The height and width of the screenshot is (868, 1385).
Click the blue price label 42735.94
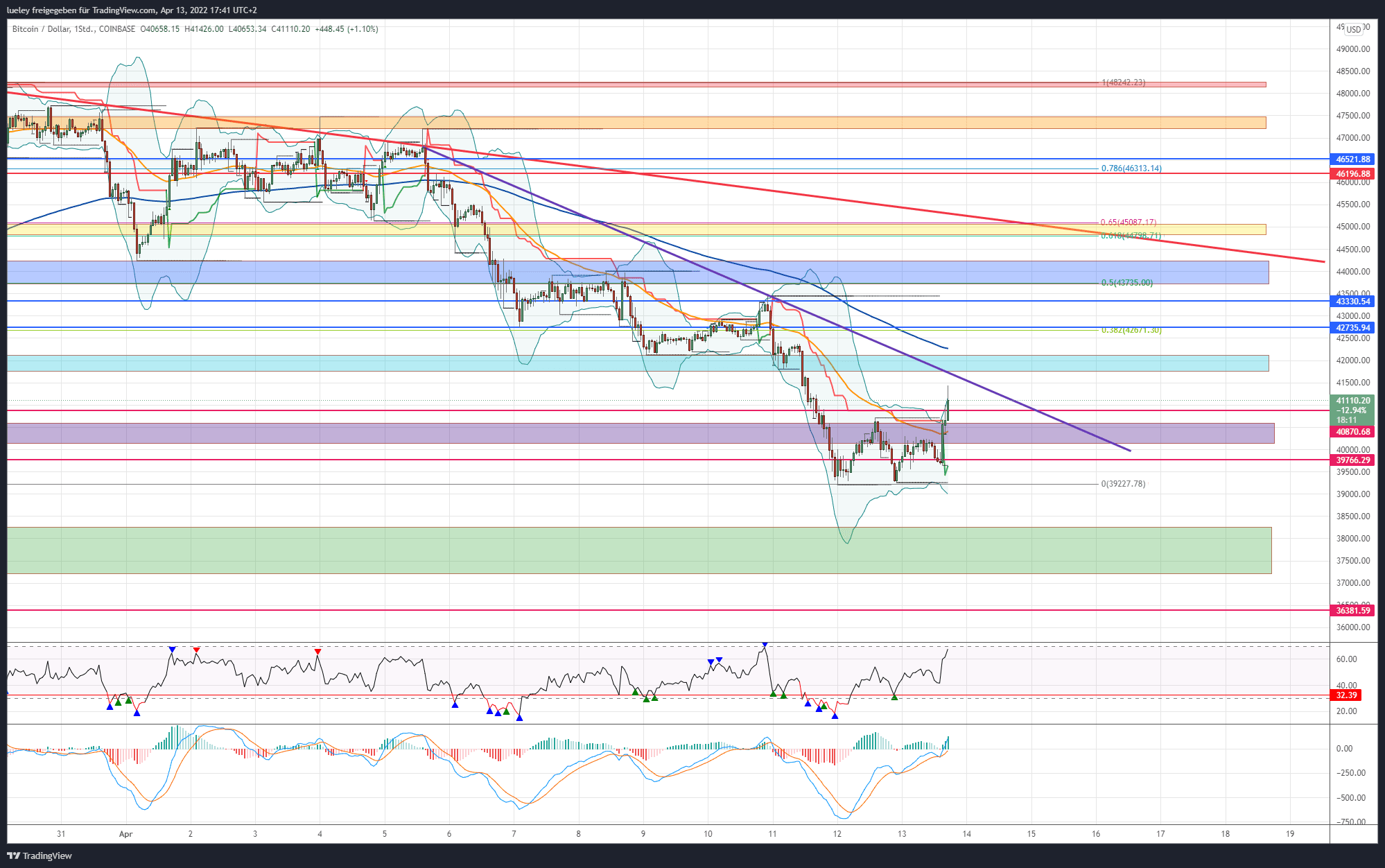point(1352,328)
